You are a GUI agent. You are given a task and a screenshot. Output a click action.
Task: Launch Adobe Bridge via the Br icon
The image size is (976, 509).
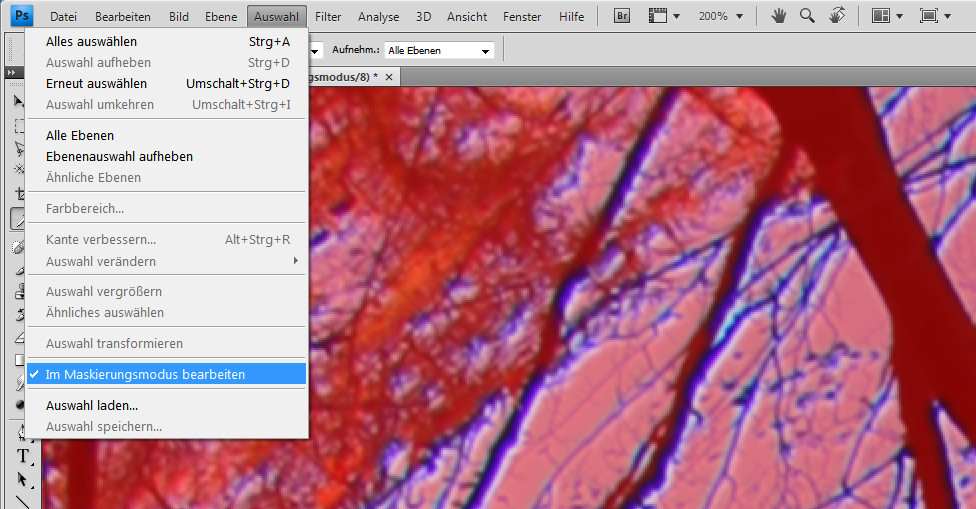tap(621, 16)
